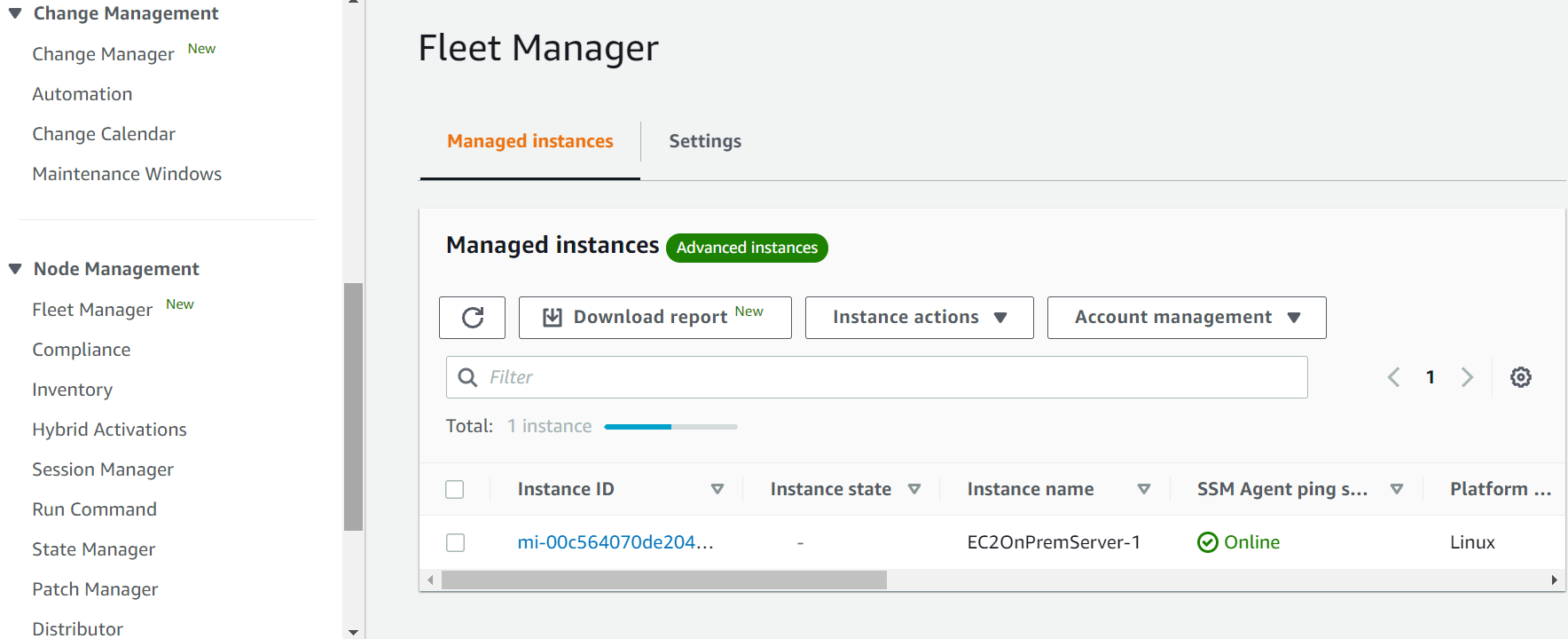The image size is (1568, 639).
Task: Click the table horizontal scrollbar thumb
Action: (663, 580)
